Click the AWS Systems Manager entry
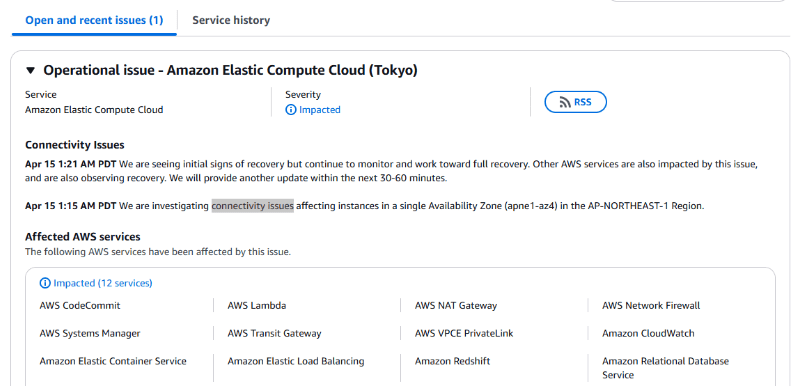 90,334
